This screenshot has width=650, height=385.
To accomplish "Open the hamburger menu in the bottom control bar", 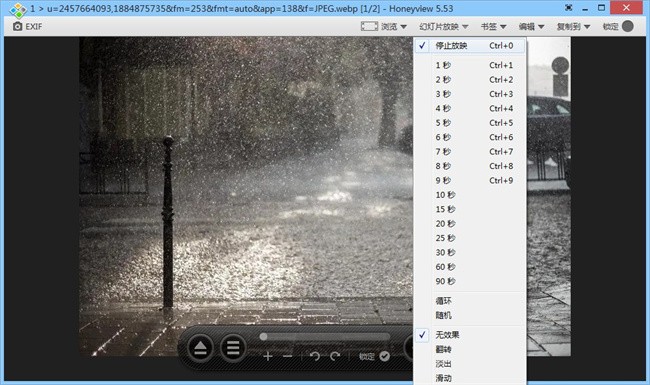I will [x=233, y=348].
